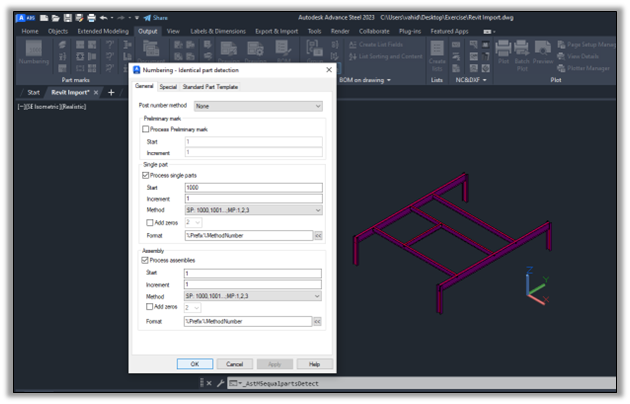
Task: Click the XYZ UCS axis icon in viewport
Action: [x=537, y=285]
